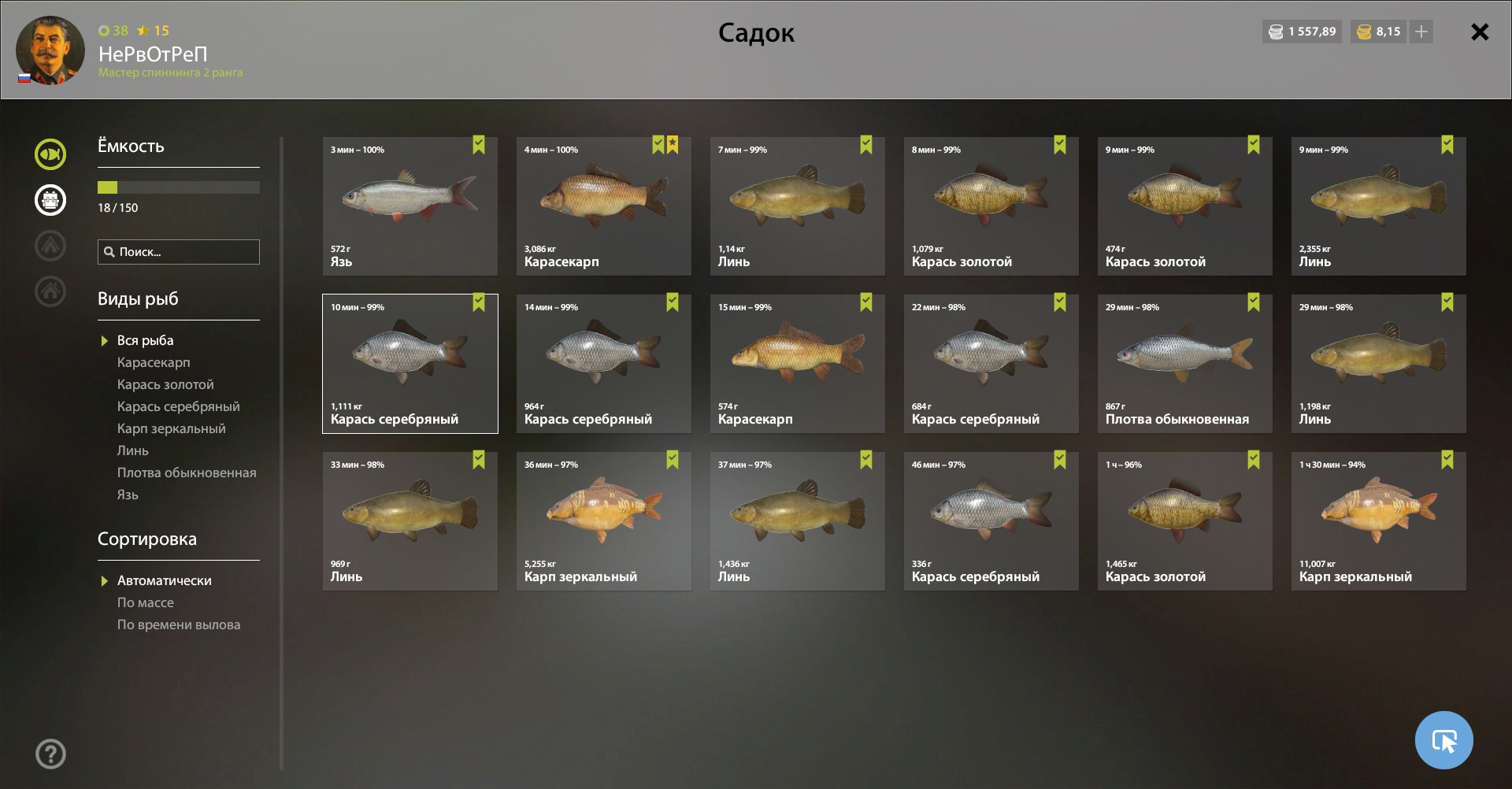Click the plus icon to add currency
The image size is (1512, 789).
pos(1421,31)
